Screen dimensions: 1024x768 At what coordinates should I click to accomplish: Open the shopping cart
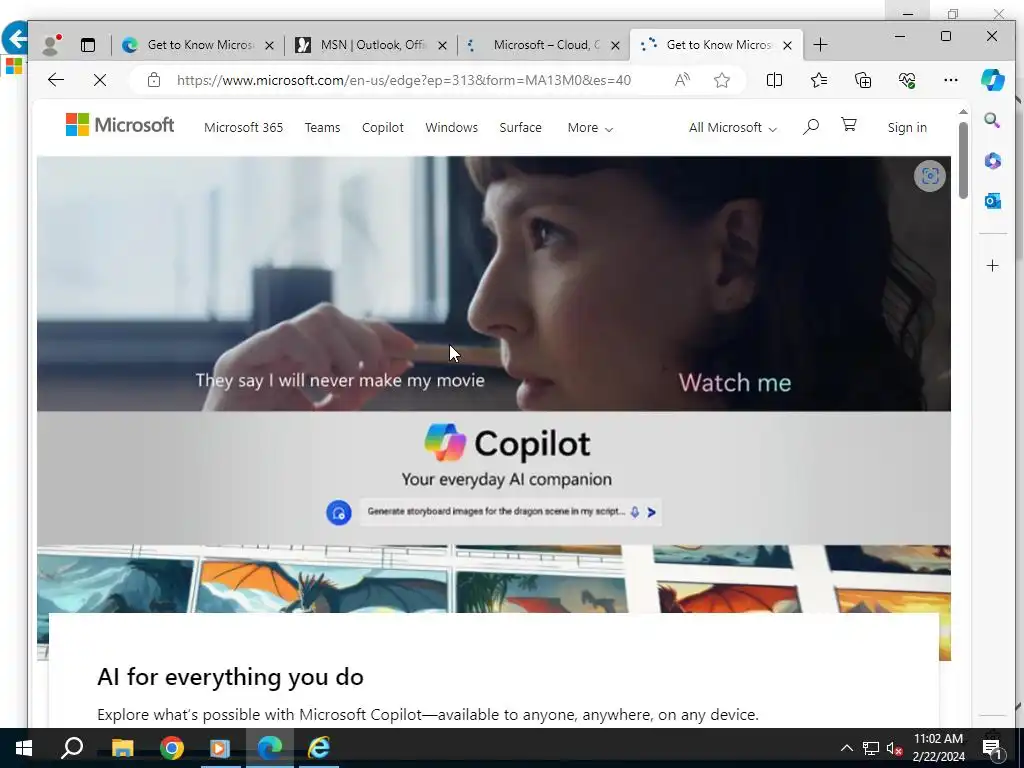(849, 125)
